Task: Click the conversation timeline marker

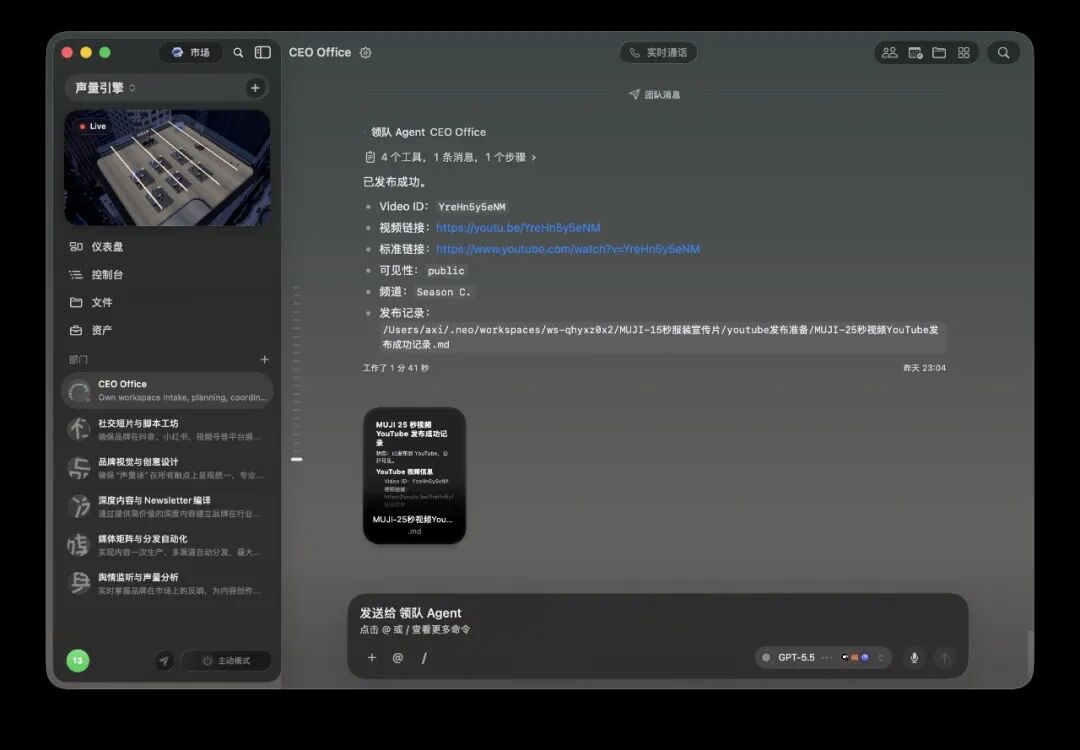Action: [x=297, y=459]
